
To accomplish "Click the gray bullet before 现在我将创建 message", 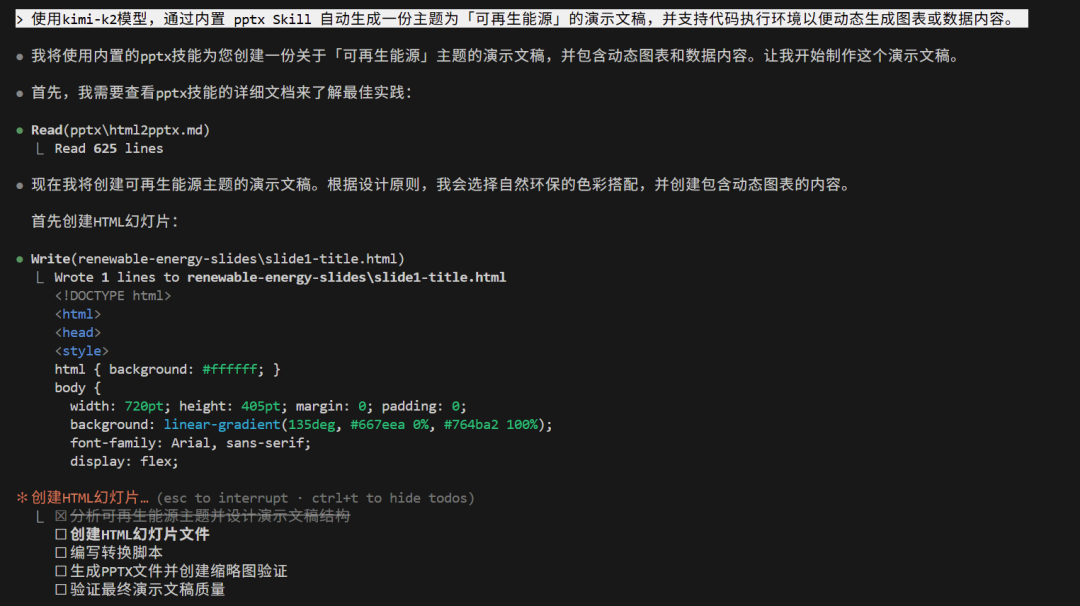I will [20, 186].
